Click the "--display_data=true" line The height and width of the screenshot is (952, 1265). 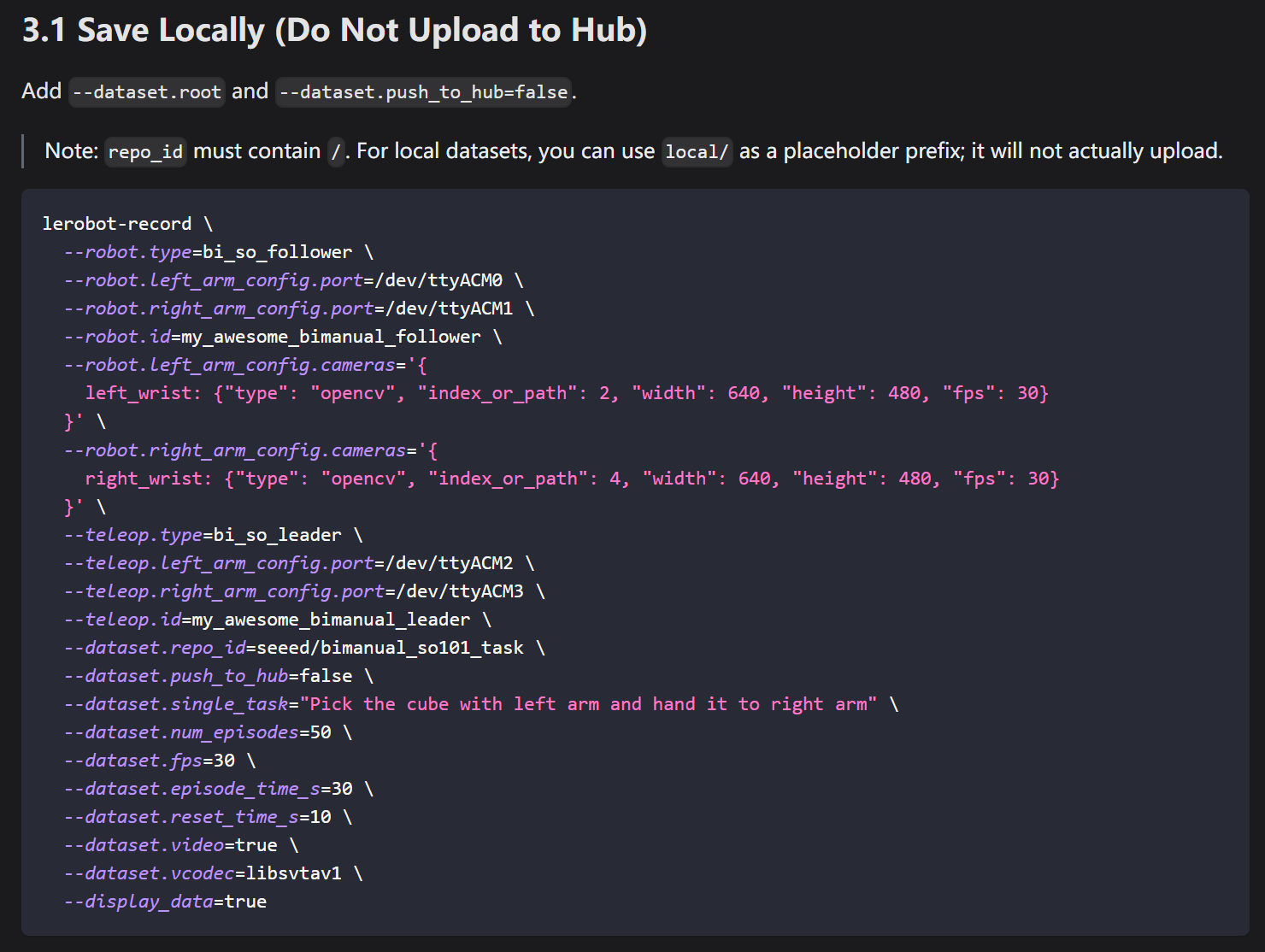[166, 902]
